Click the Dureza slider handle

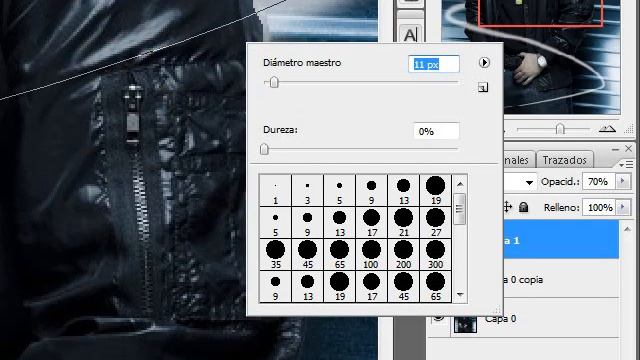click(264, 149)
